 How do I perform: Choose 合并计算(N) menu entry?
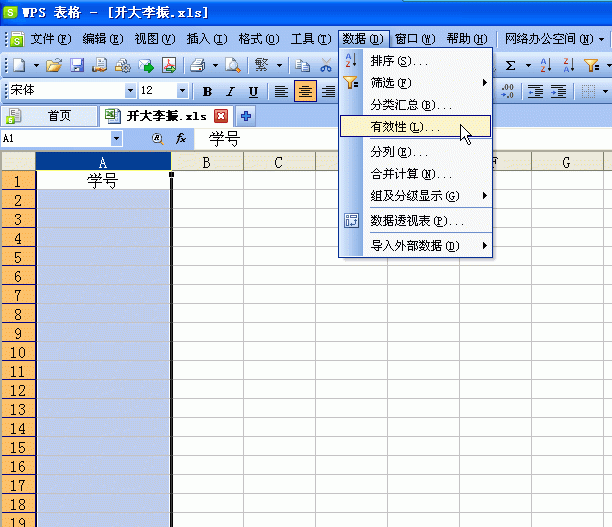tap(415, 174)
